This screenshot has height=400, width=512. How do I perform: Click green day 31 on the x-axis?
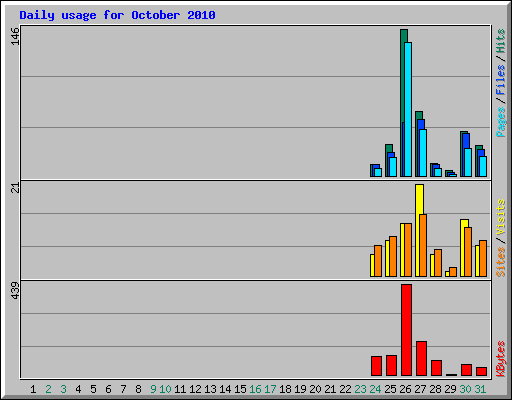point(480,389)
